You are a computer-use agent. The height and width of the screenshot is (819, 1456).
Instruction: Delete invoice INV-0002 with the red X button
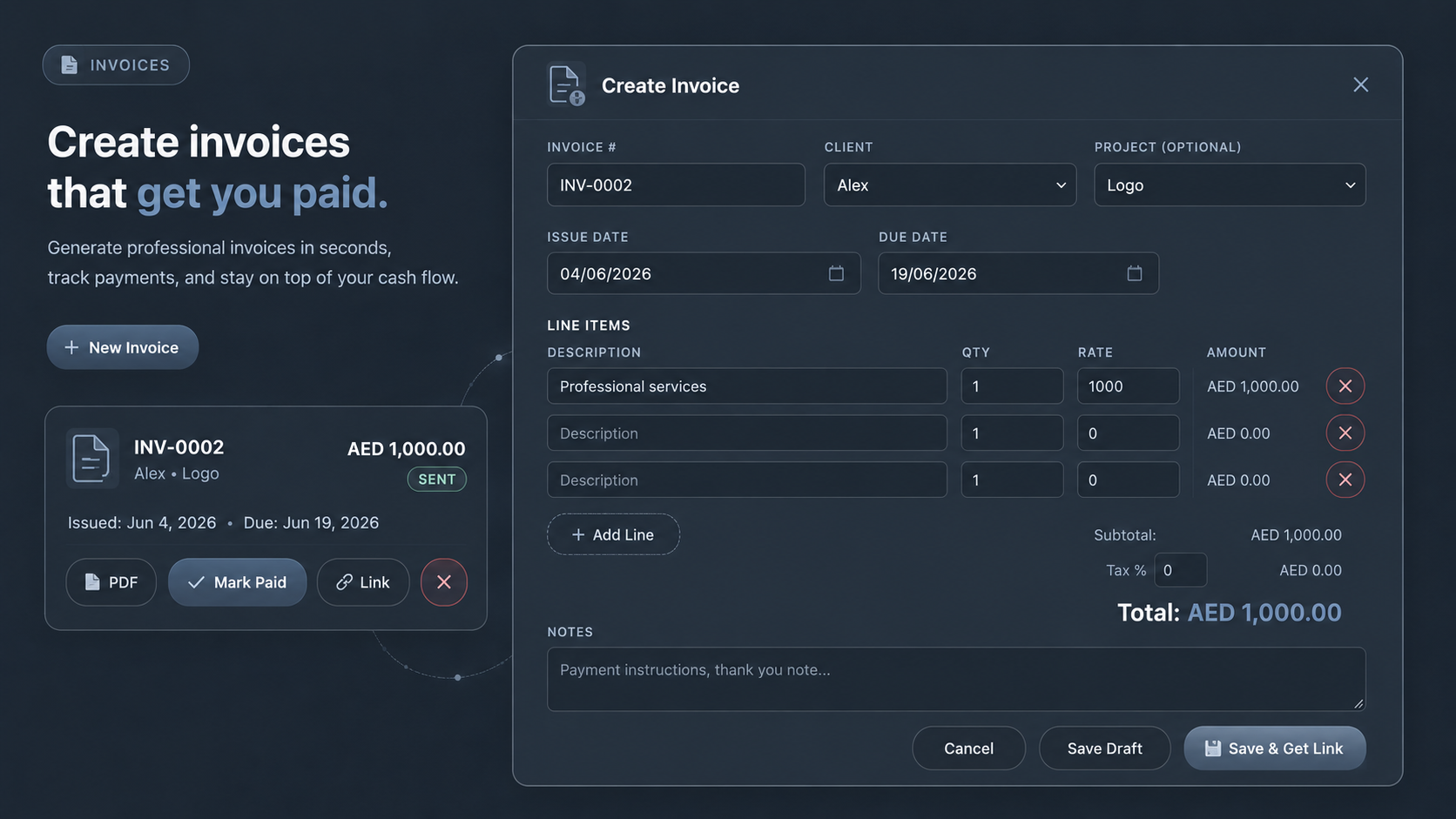pyautogui.click(x=444, y=582)
